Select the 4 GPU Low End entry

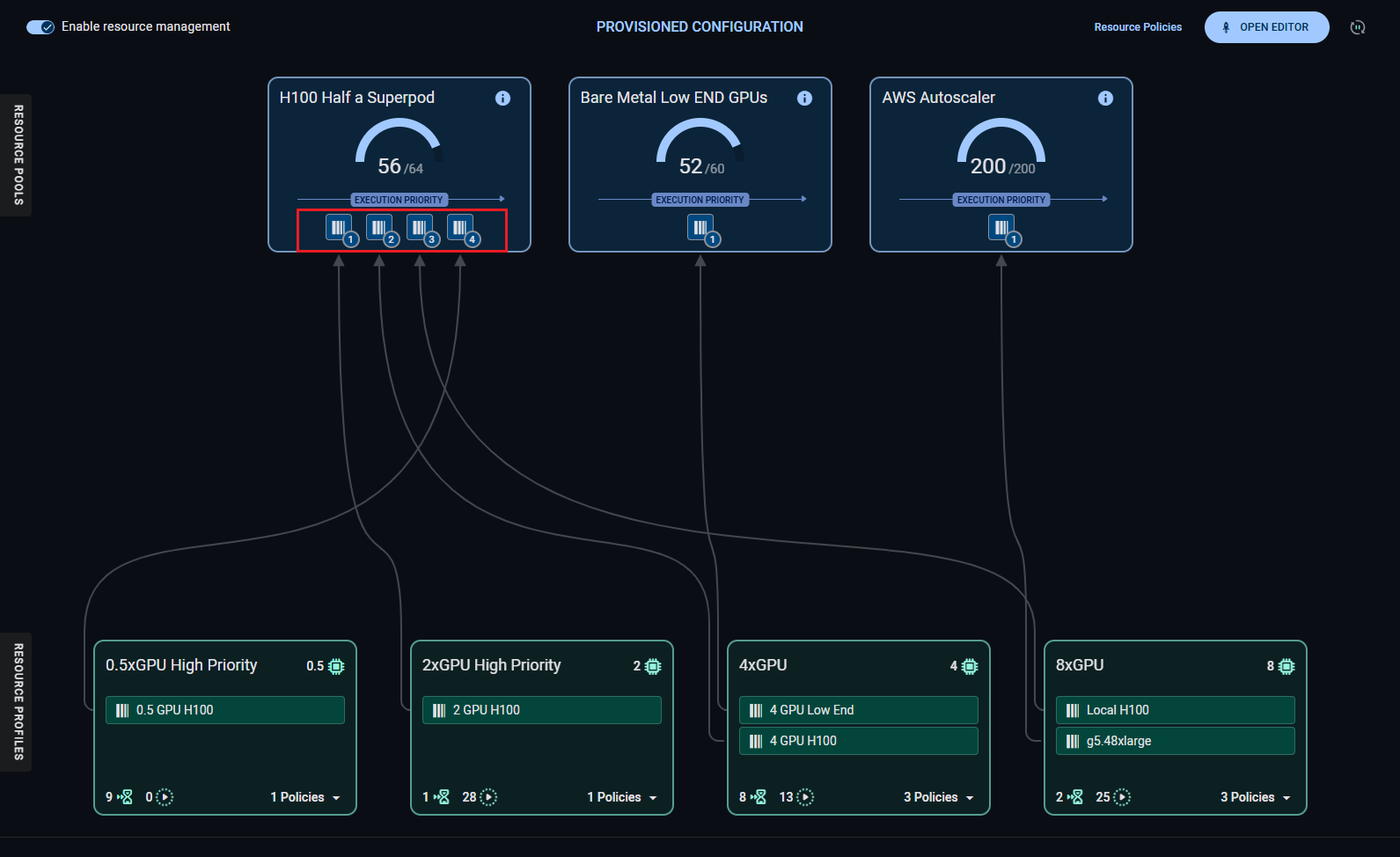[858, 710]
